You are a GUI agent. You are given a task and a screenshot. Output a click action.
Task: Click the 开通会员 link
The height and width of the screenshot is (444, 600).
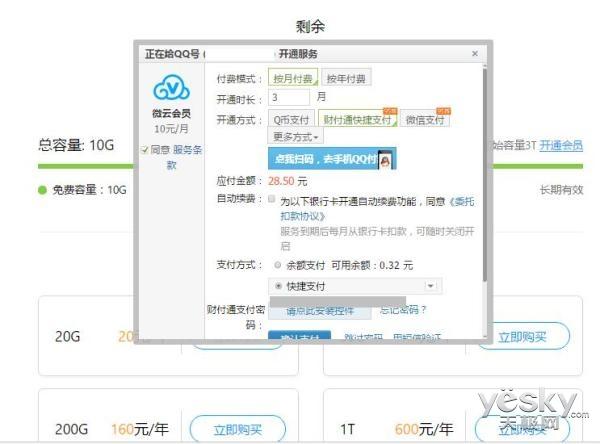tap(561, 145)
